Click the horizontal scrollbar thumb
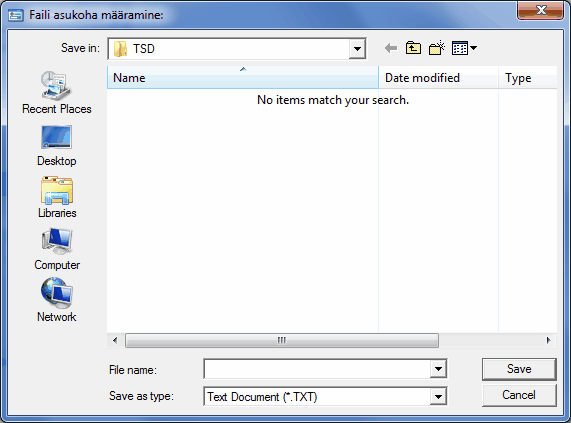 [282, 340]
